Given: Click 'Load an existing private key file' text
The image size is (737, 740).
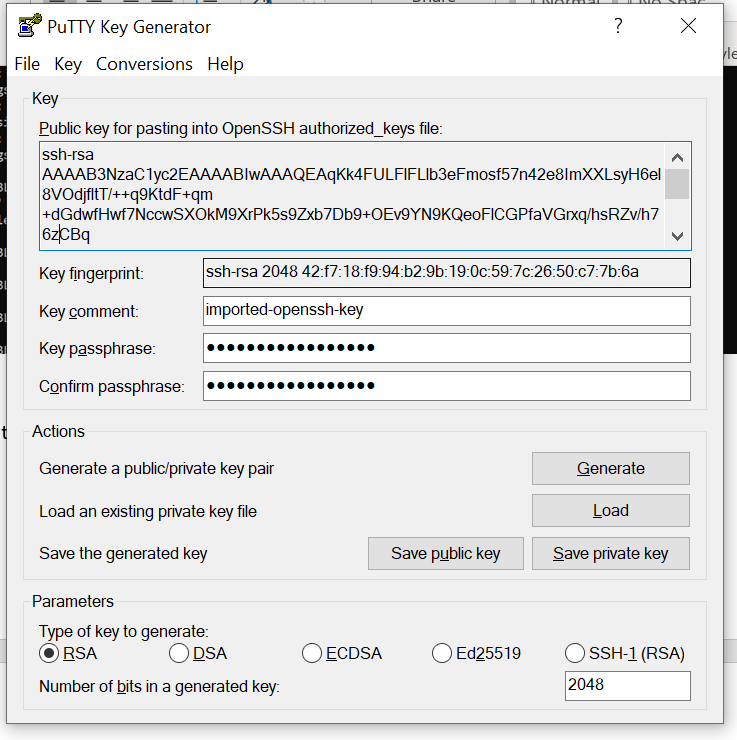Looking at the screenshot, I should (x=148, y=512).
